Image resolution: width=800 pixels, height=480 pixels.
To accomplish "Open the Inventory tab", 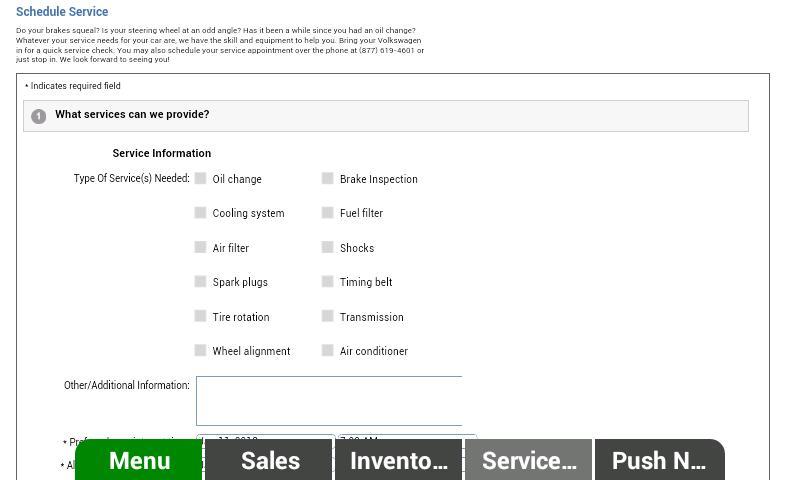I will (398, 460).
